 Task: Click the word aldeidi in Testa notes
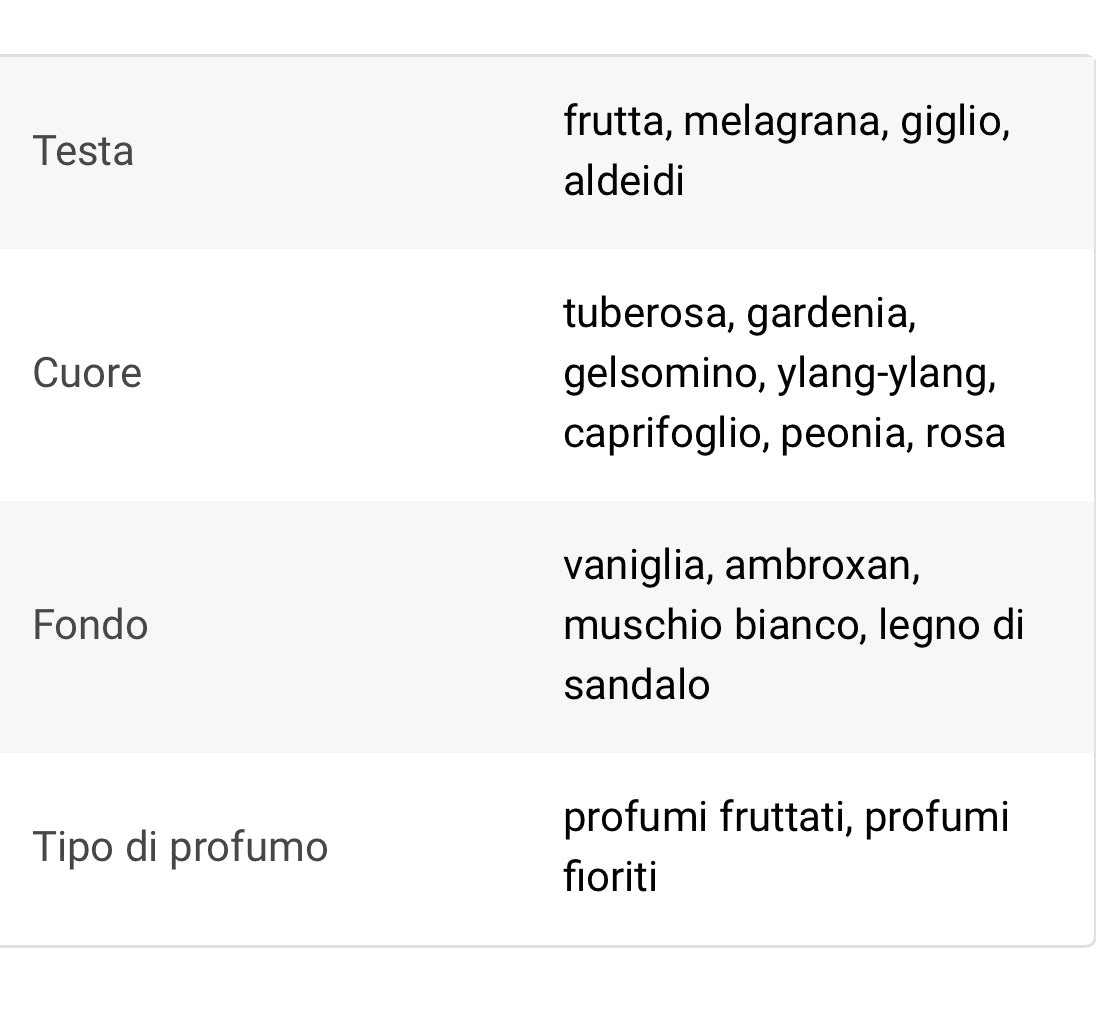click(x=623, y=181)
